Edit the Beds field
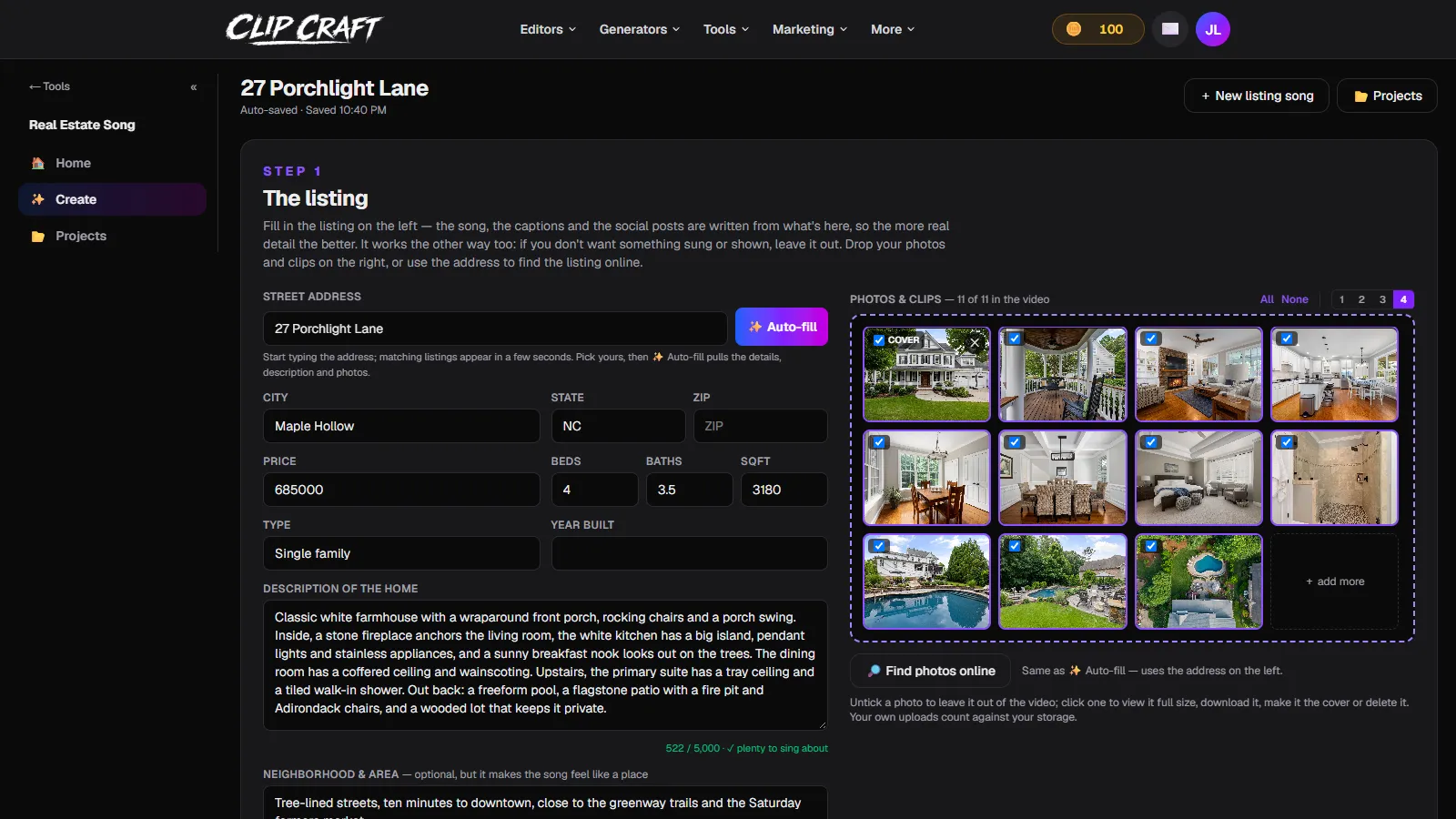This screenshot has width=1456, height=819. (594, 490)
